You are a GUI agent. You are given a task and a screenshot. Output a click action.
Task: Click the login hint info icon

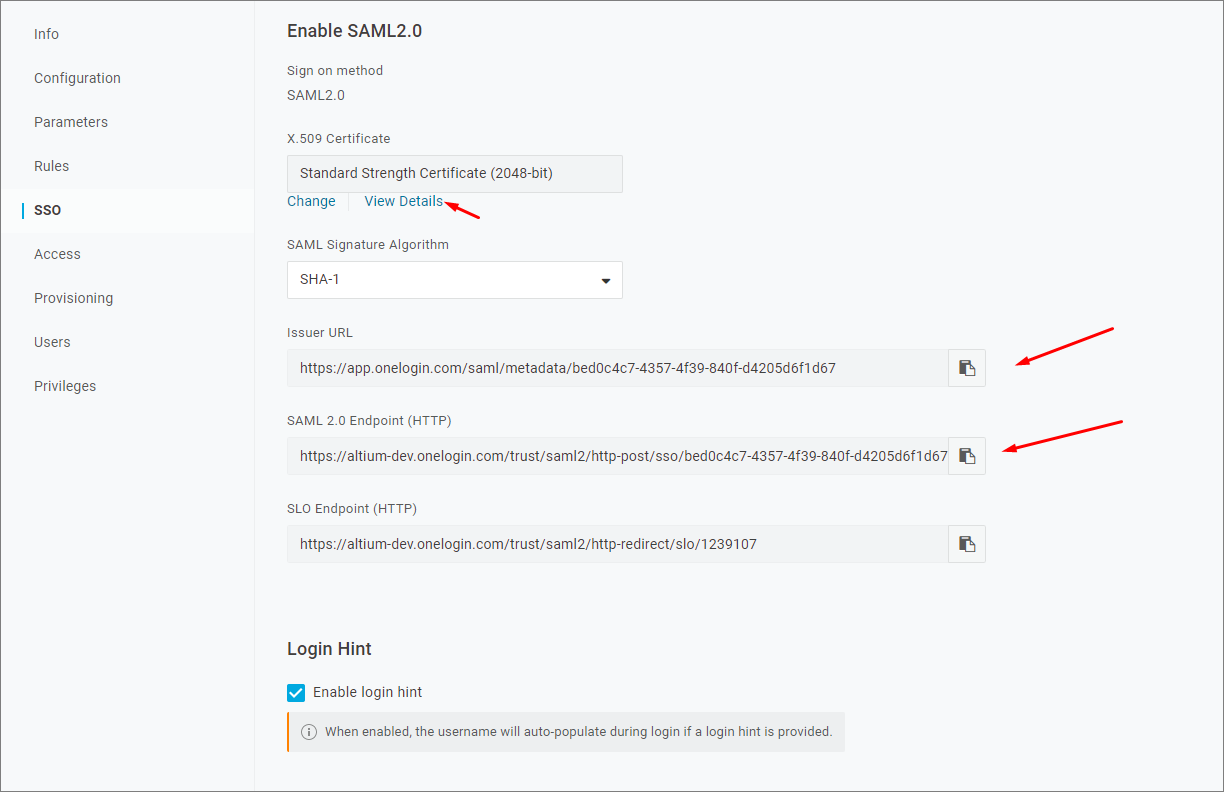pos(309,732)
